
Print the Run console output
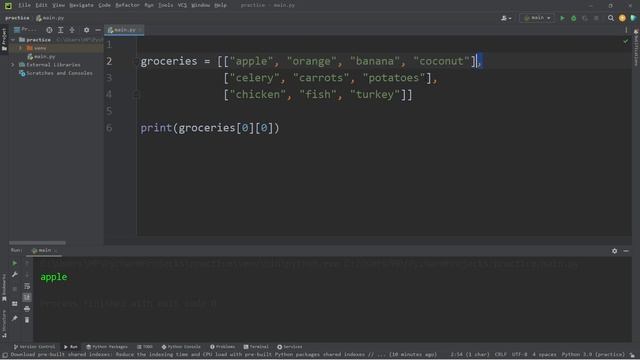pyautogui.click(x=27, y=309)
